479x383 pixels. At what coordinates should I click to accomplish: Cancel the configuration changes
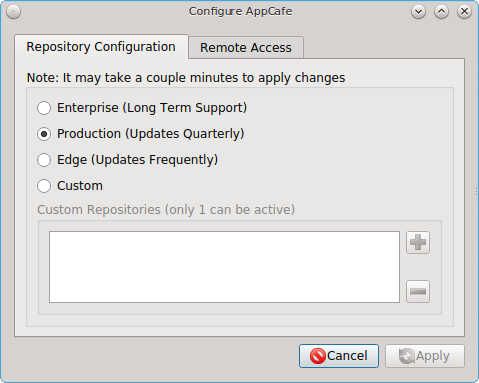click(x=339, y=356)
